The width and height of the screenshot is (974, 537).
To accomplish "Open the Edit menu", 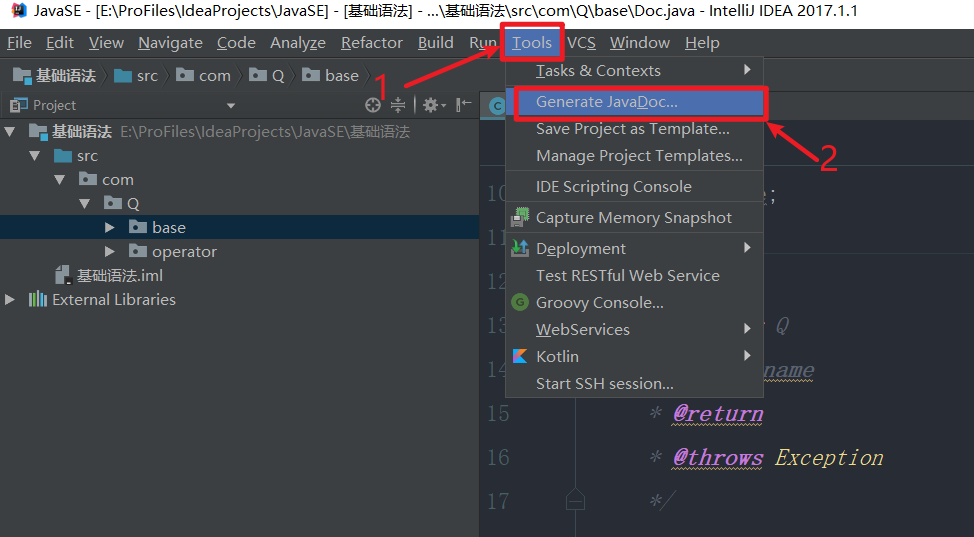I will (60, 43).
